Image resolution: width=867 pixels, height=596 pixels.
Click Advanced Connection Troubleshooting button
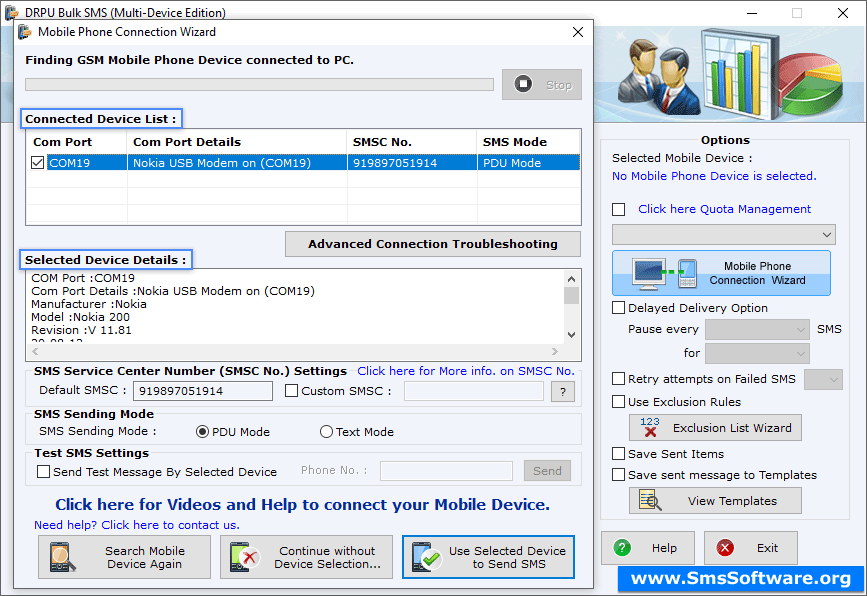(433, 244)
